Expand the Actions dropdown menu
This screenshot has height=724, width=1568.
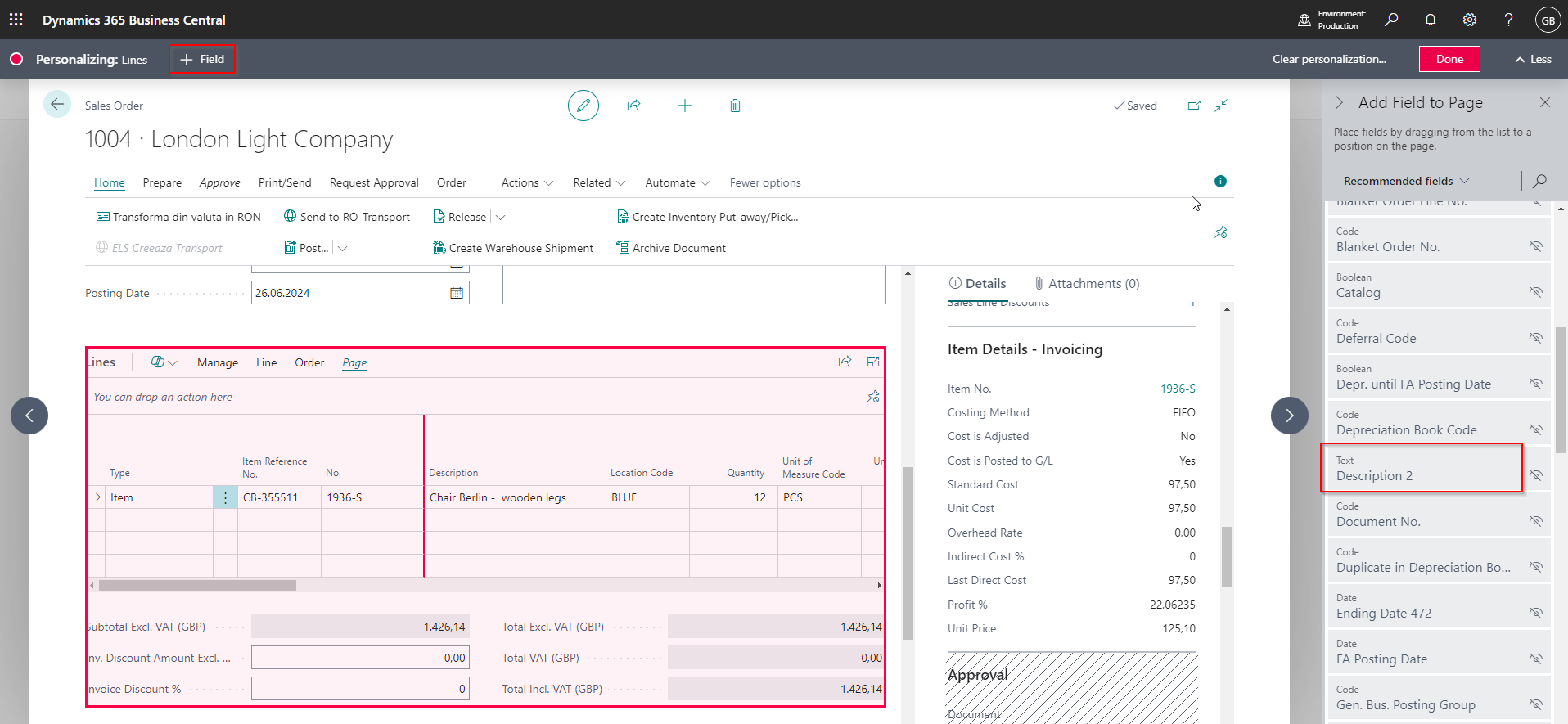[x=527, y=182]
